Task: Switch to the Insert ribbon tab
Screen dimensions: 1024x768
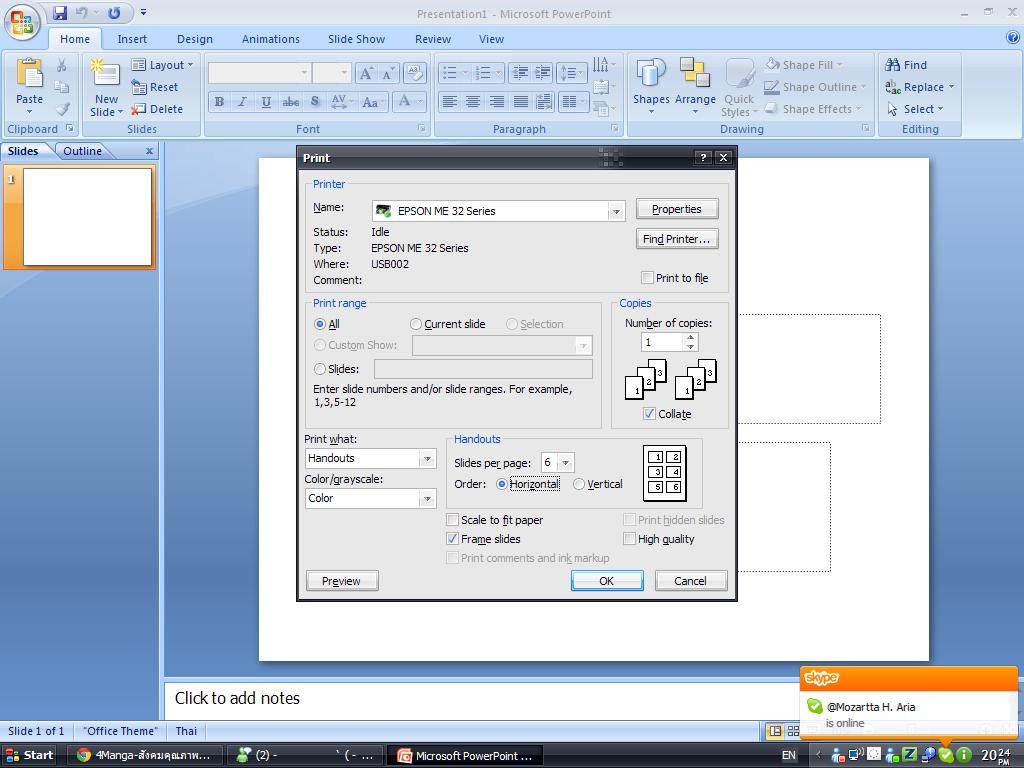Action: 132,39
